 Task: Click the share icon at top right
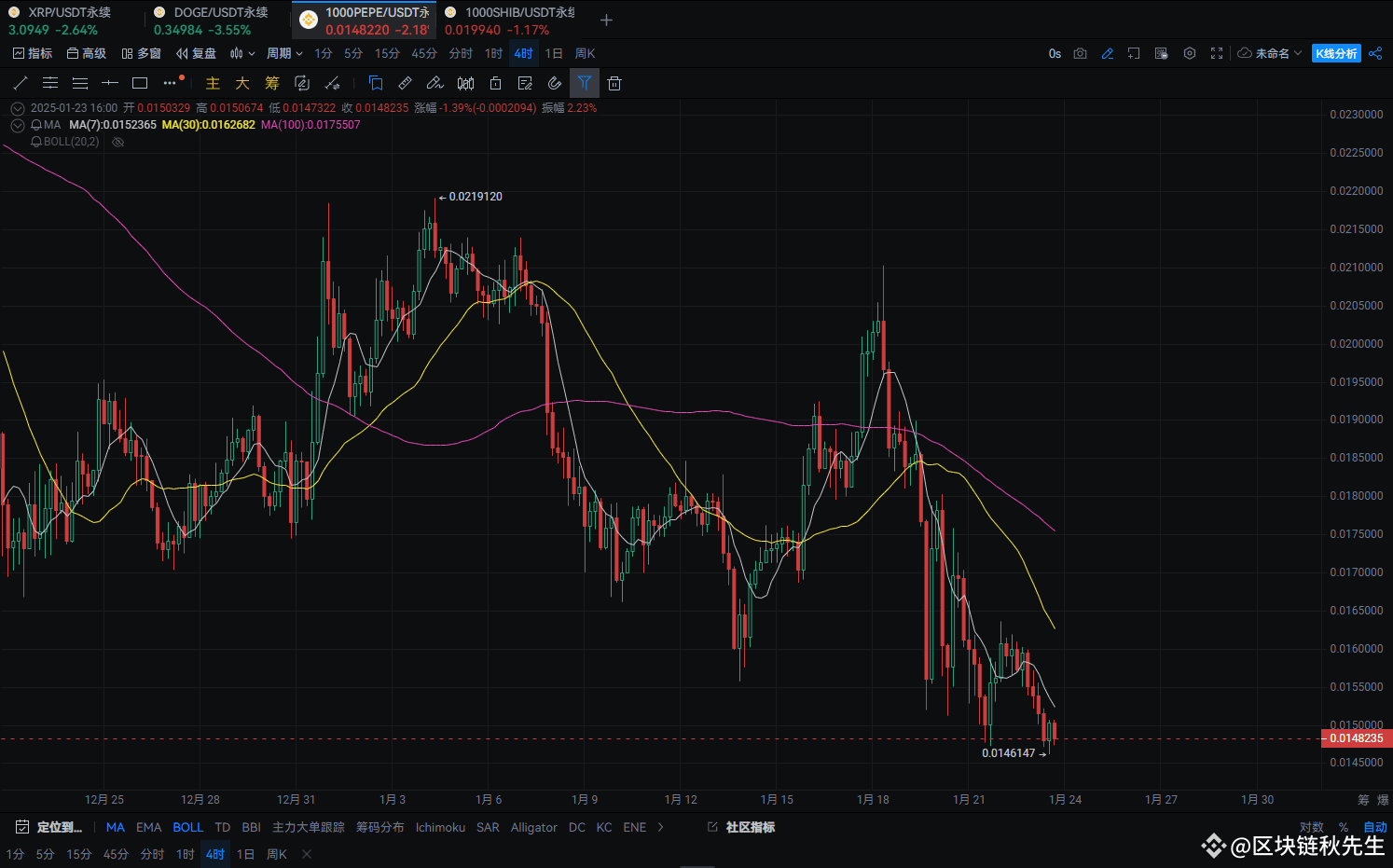(1375, 53)
